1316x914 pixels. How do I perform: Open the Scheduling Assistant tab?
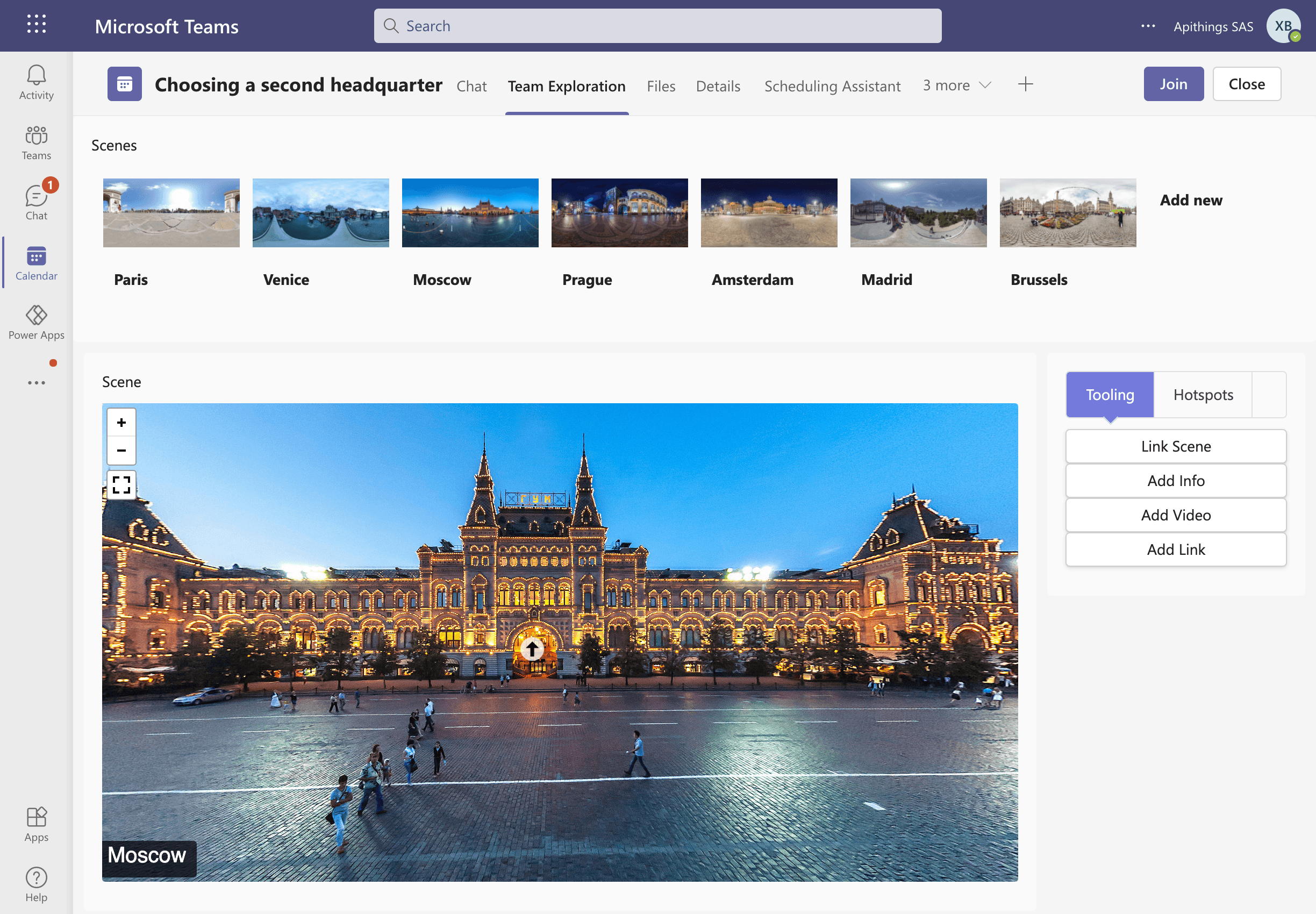click(832, 86)
